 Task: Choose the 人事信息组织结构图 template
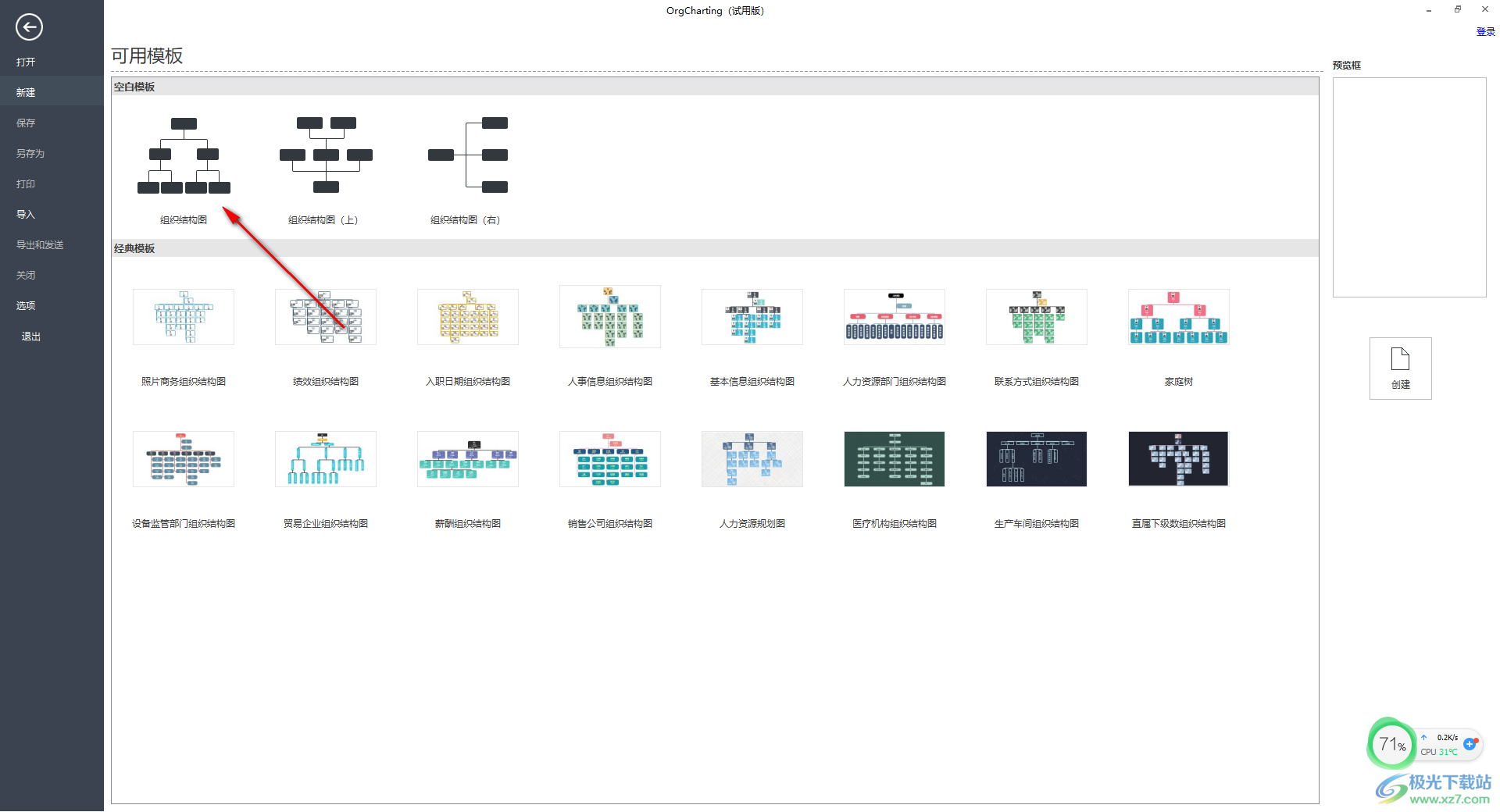point(610,317)
